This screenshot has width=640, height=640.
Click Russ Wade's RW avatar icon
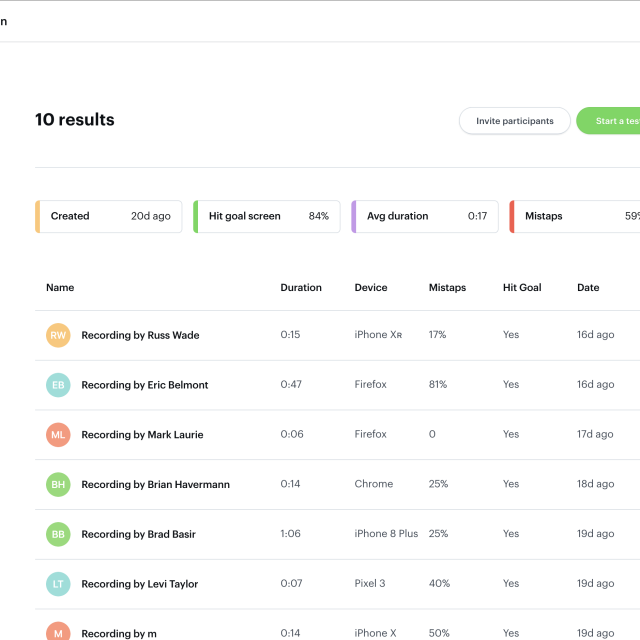pyautogui.click(x=58, y=335)
